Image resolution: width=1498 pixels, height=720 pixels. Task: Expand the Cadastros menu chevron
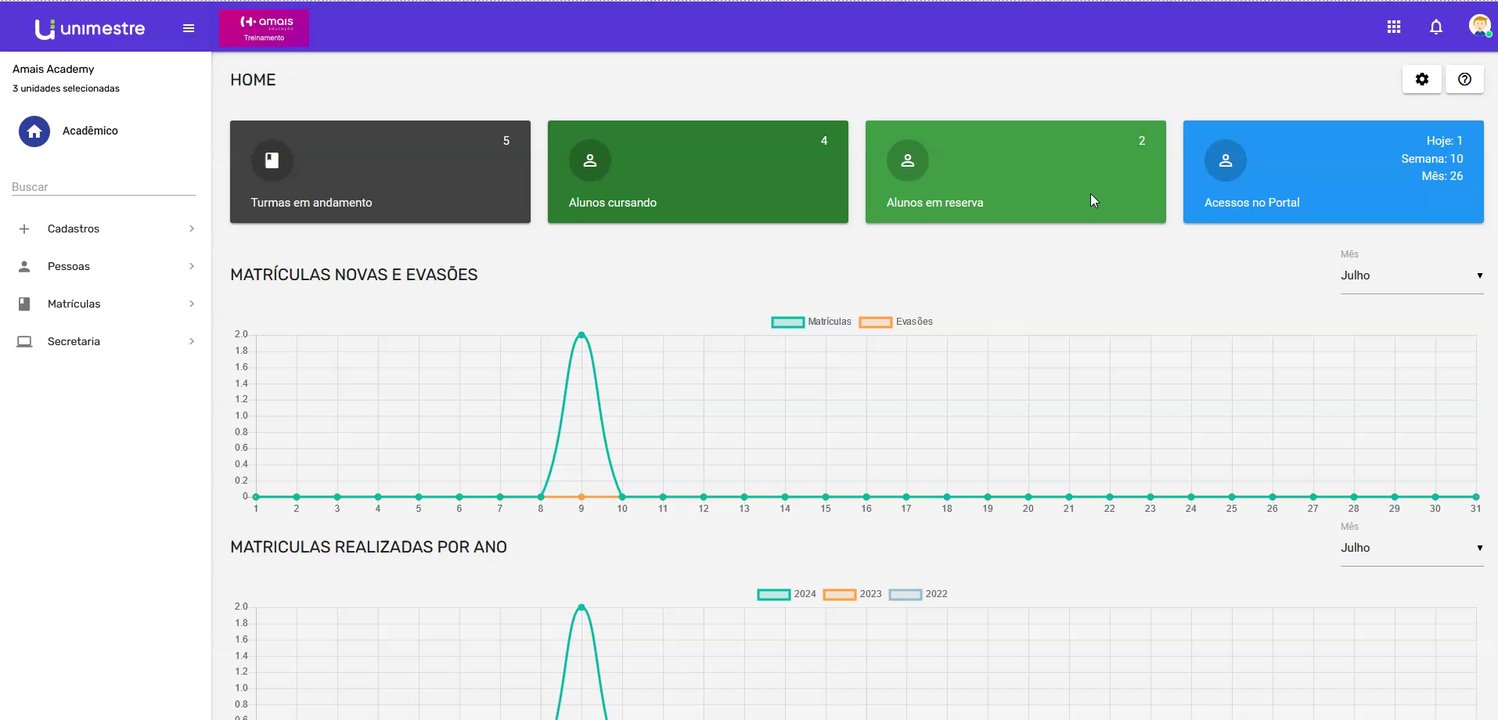point(191,229)
